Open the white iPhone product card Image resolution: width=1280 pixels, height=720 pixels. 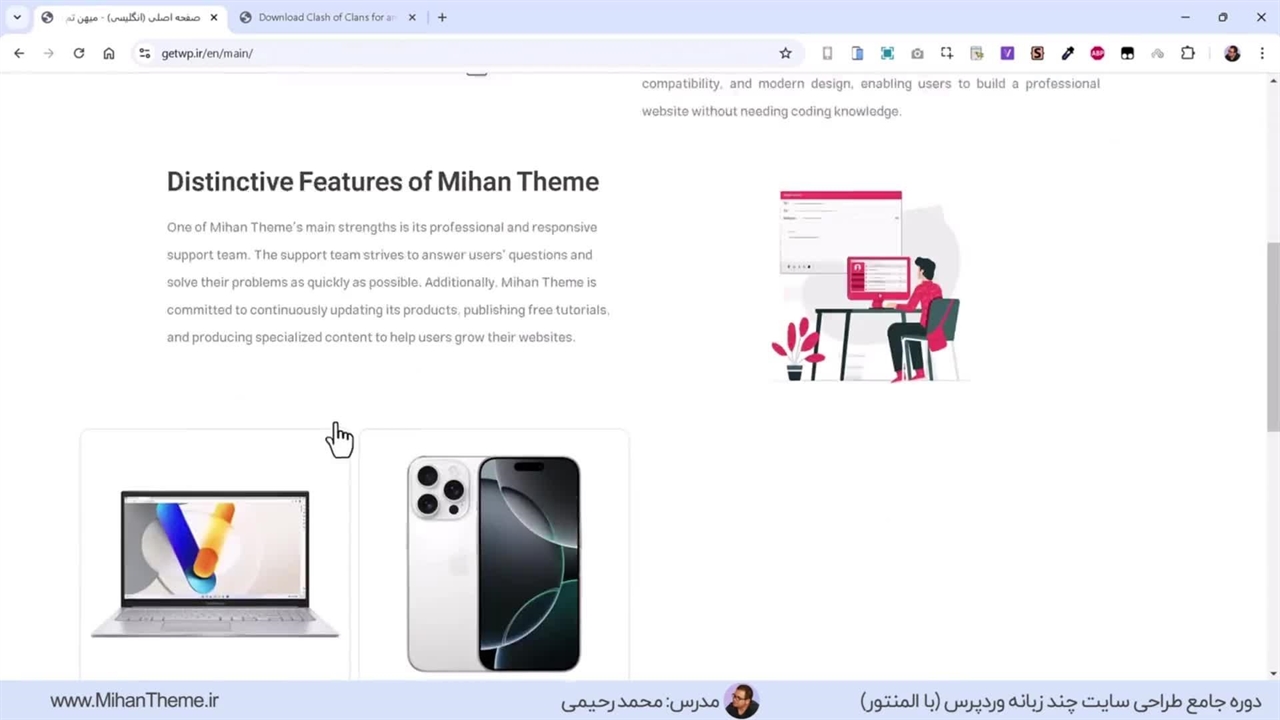tap(494, 555)
